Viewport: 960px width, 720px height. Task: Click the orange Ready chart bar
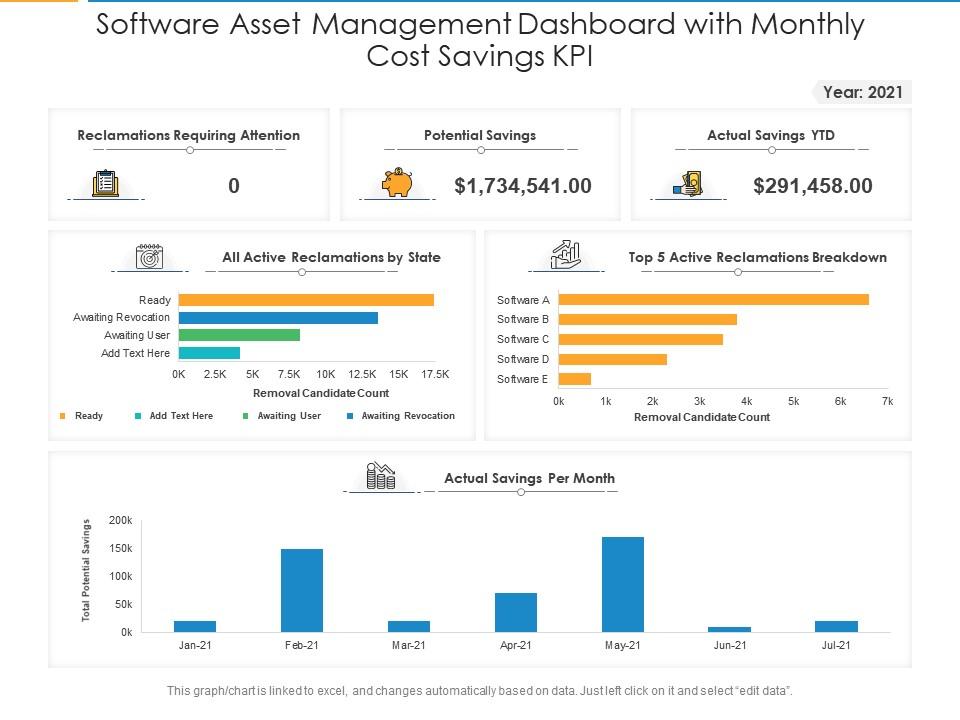click(x=306, y=300)
